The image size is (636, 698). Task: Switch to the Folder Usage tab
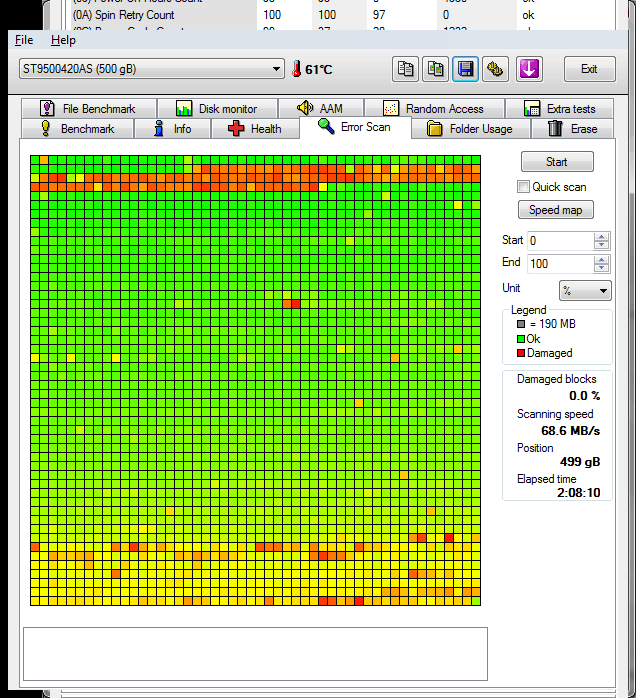pyautogui.click(x=471, y=129)
